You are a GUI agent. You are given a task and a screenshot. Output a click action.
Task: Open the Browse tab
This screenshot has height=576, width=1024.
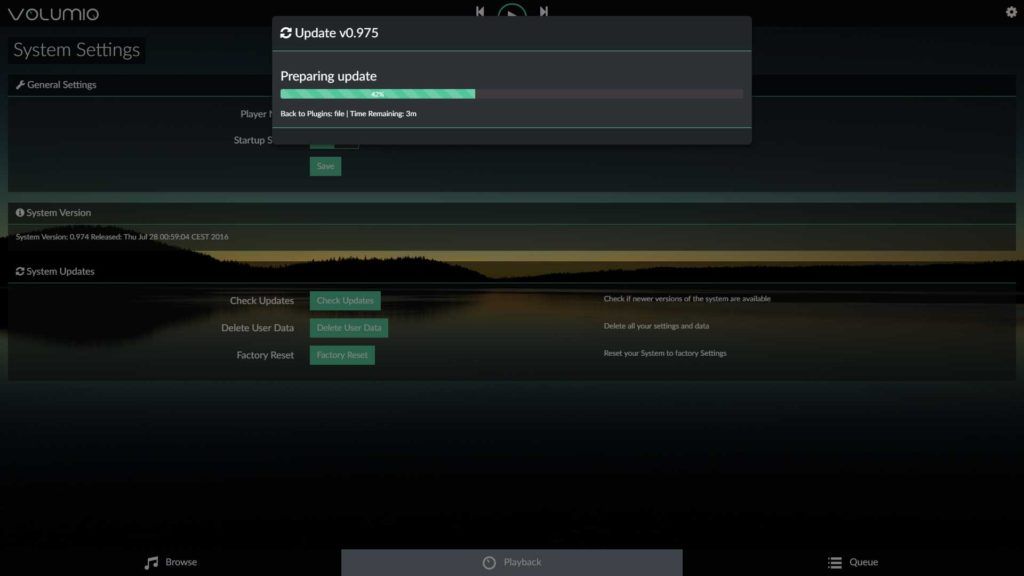(x=171, y=562)
